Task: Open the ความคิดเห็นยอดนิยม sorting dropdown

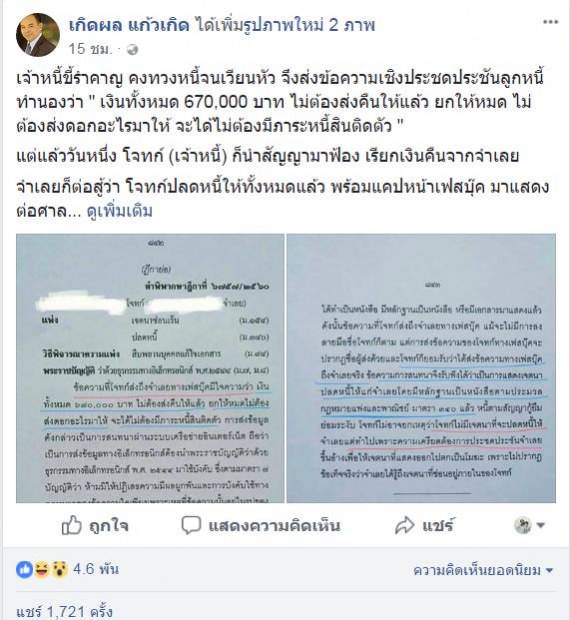Action: tap(483, 570)
